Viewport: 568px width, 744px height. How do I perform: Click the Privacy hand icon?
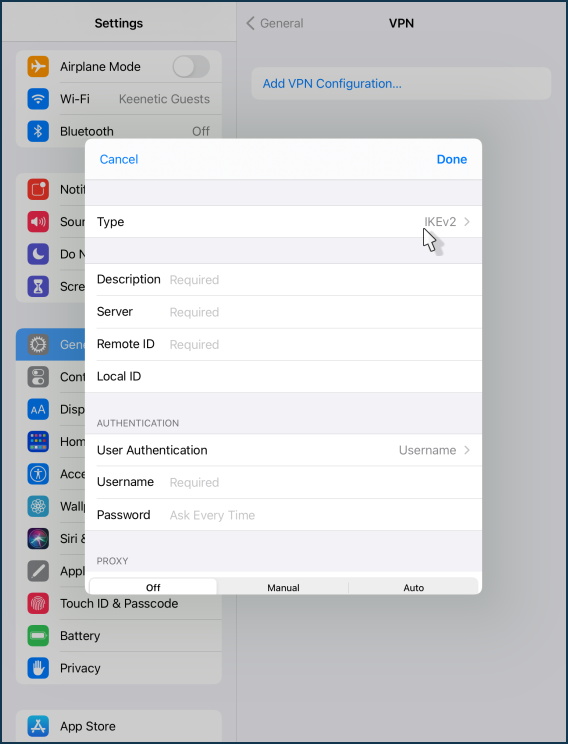click(38, 668)
